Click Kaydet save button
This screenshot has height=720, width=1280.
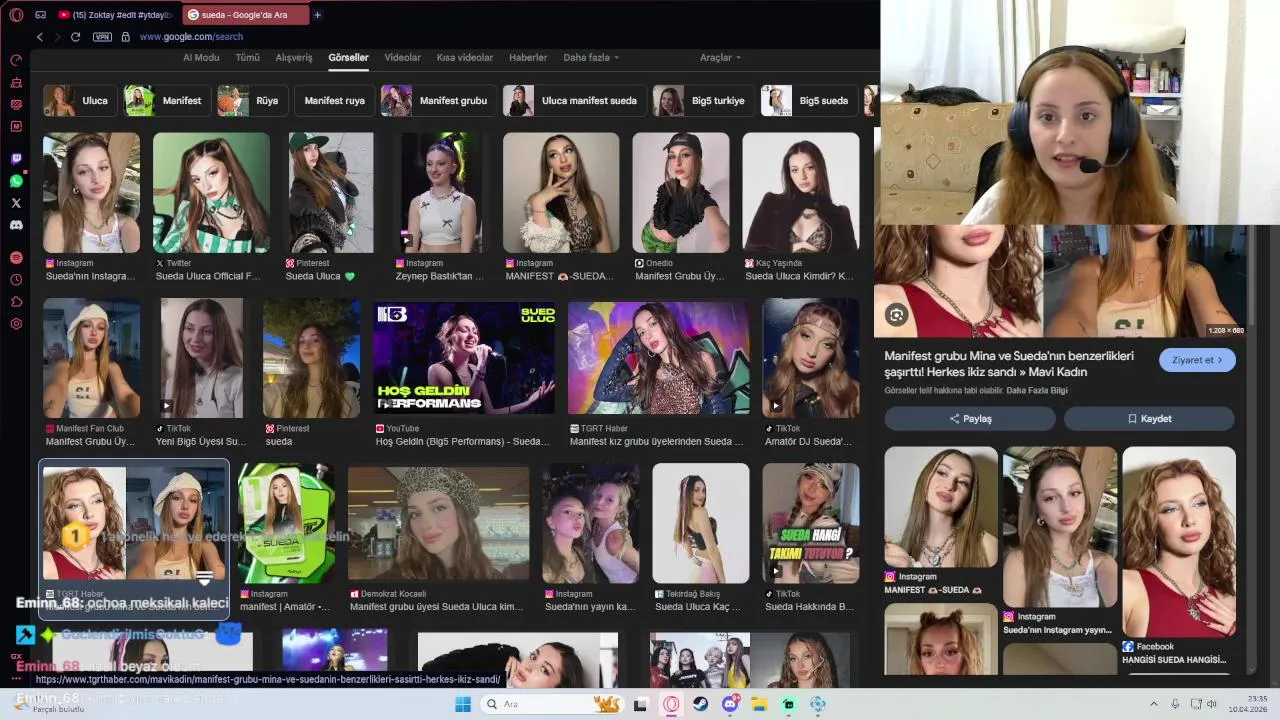1149,419
